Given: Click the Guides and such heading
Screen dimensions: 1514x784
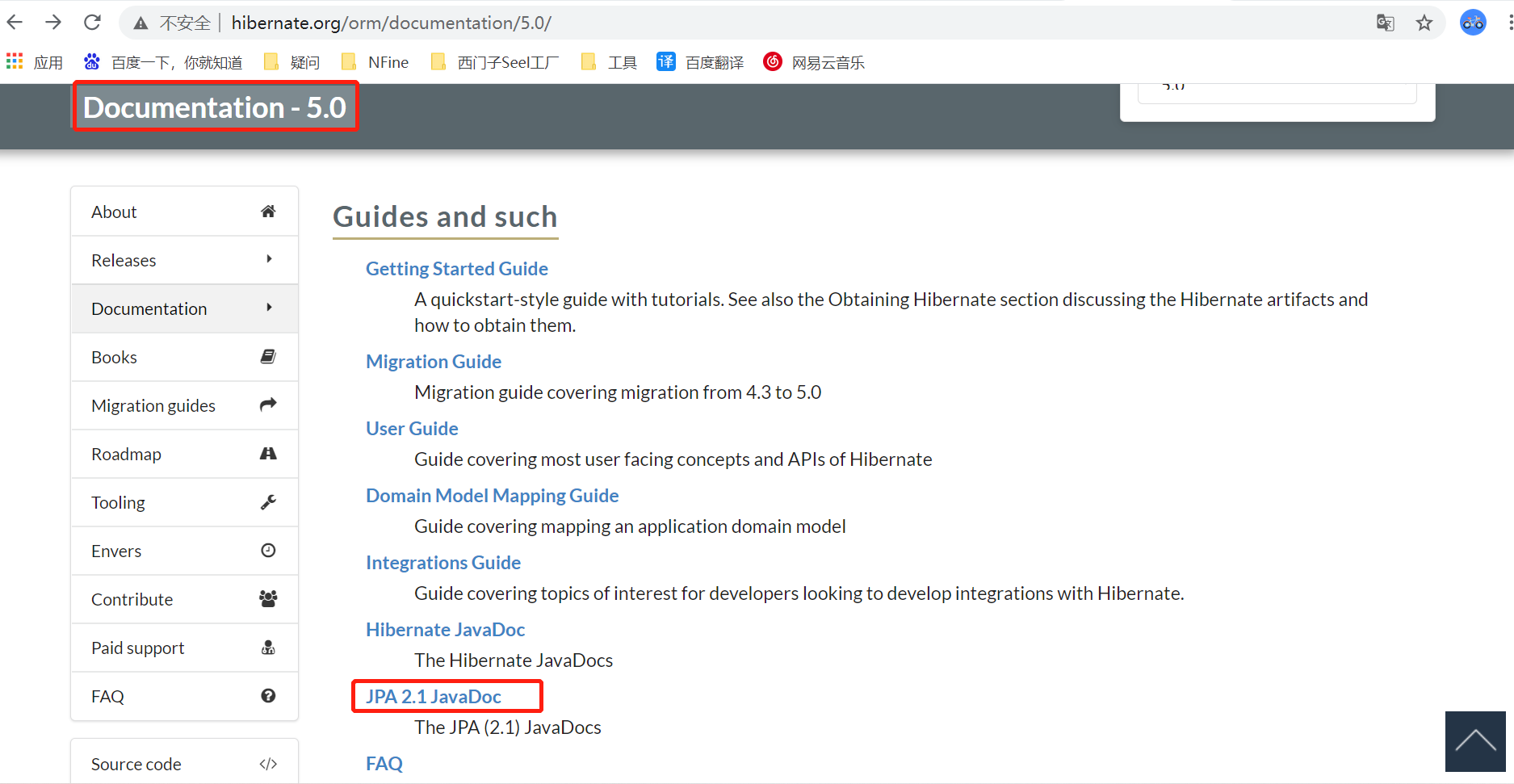Looking at the screenshot, I should pyautogui.click(x=445, y=217).
